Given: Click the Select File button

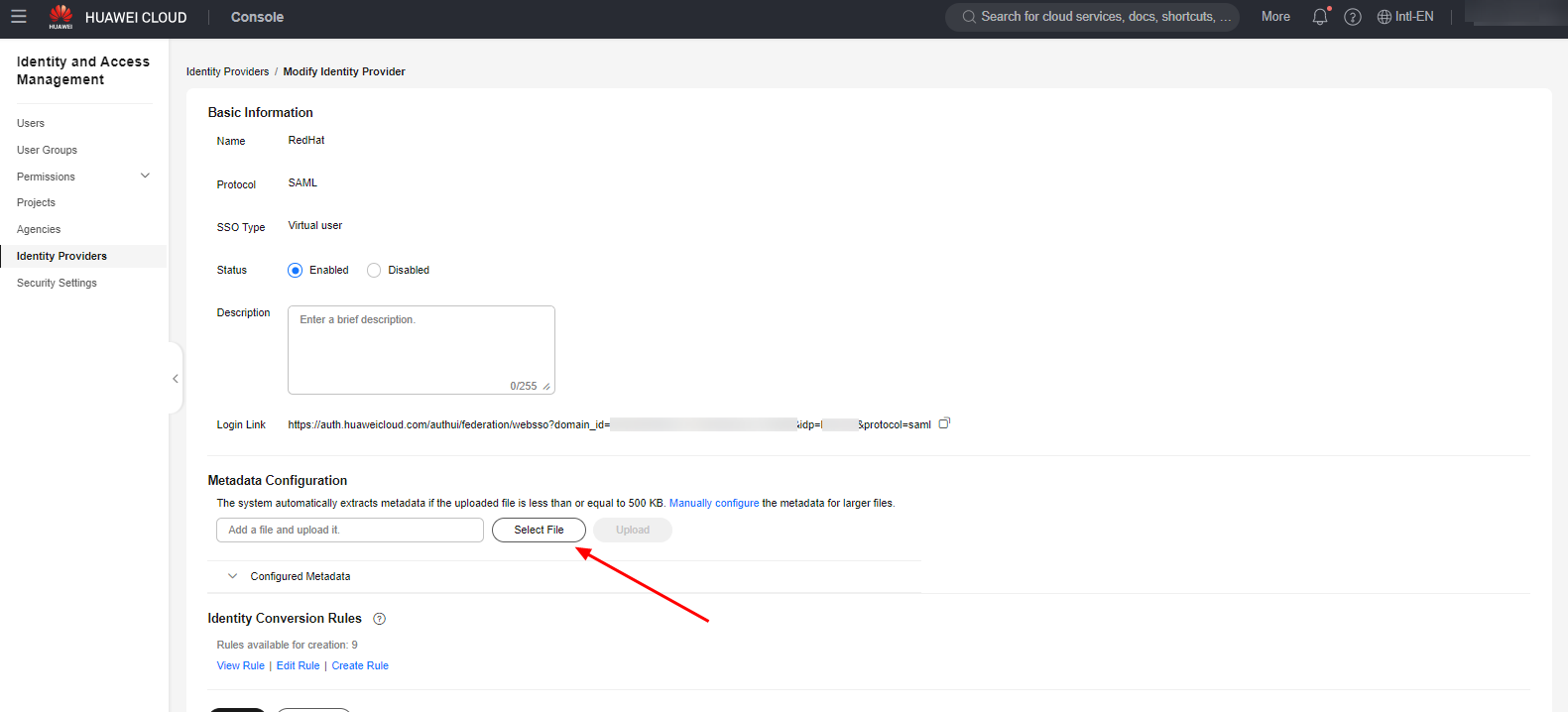Looking at the screenshot, I should (539, 530).
